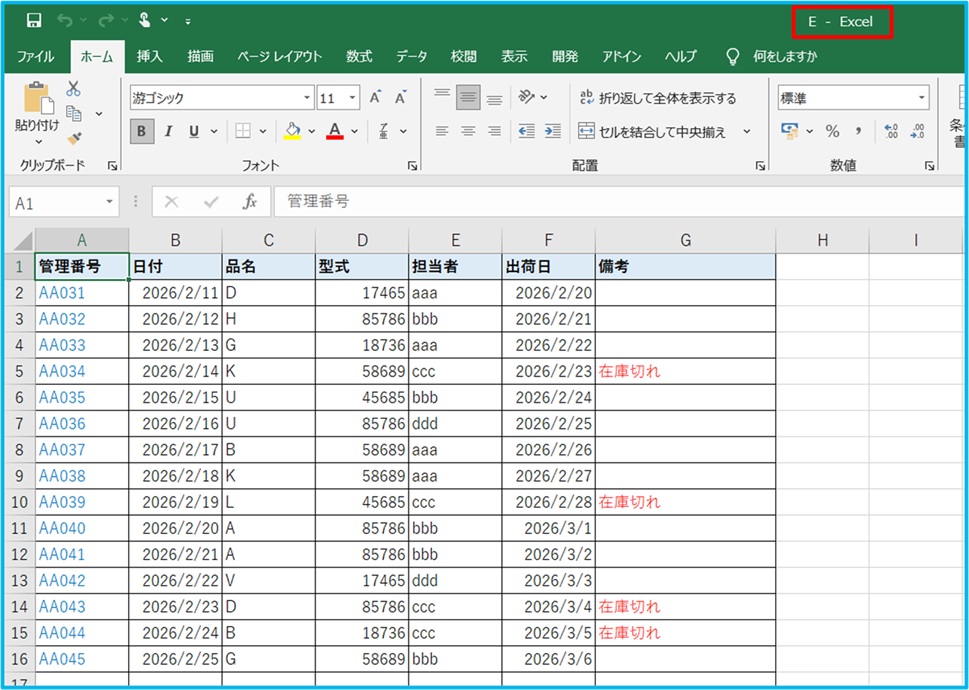
Task: Toggle the middle vertical align button
Action: tap(468, 98)
